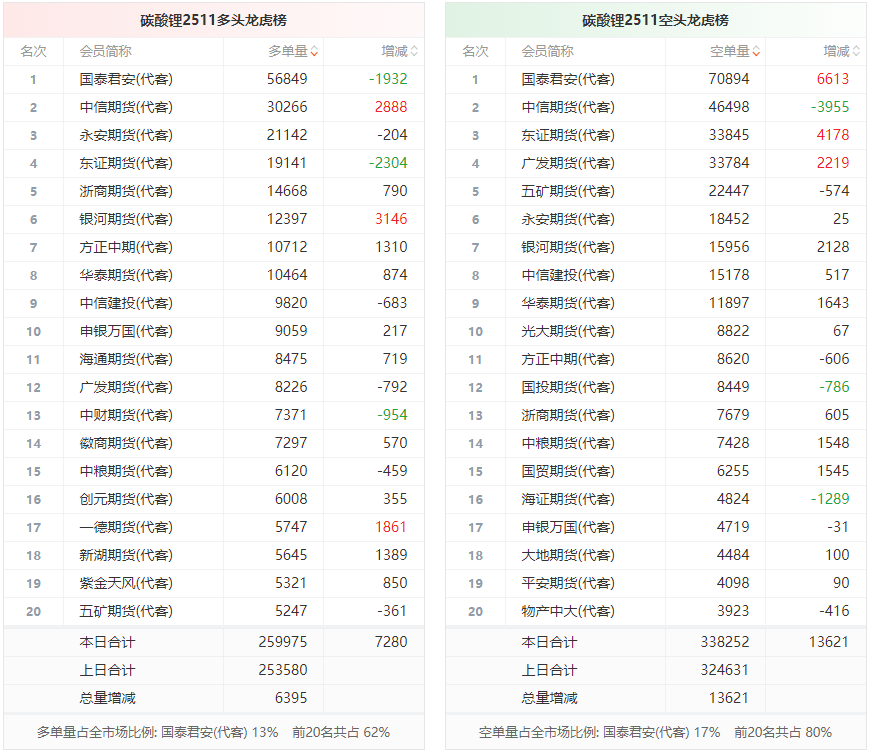Image resolution: width=870 pixels, height=753 pixels.
Task: Click red change value 6613
Action: coord(833,79)
